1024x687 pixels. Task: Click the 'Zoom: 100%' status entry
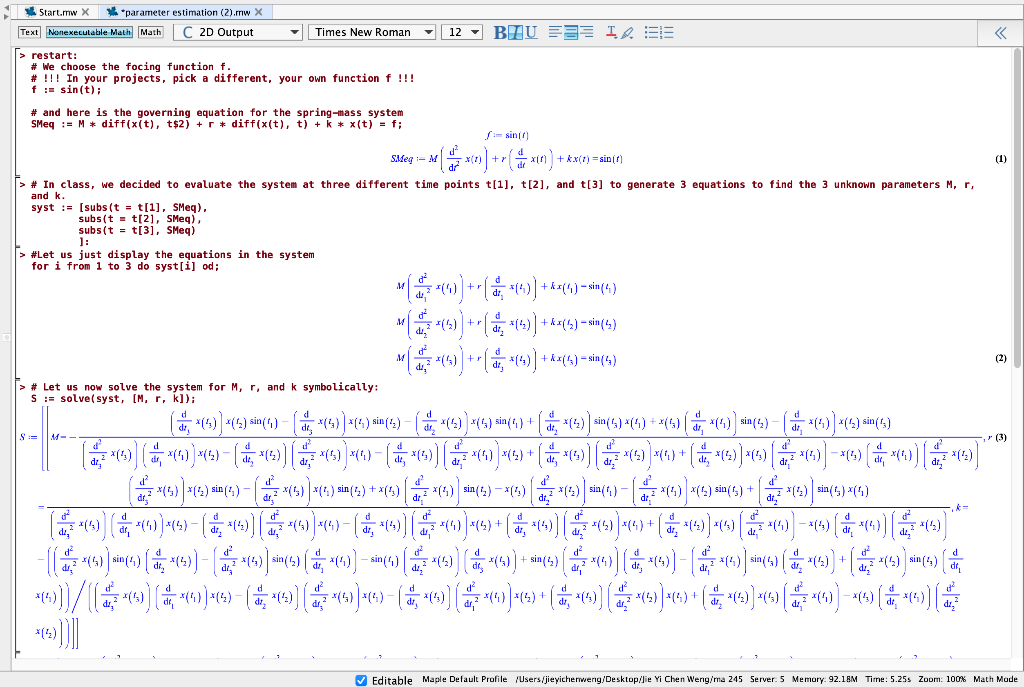coord(942,679)
